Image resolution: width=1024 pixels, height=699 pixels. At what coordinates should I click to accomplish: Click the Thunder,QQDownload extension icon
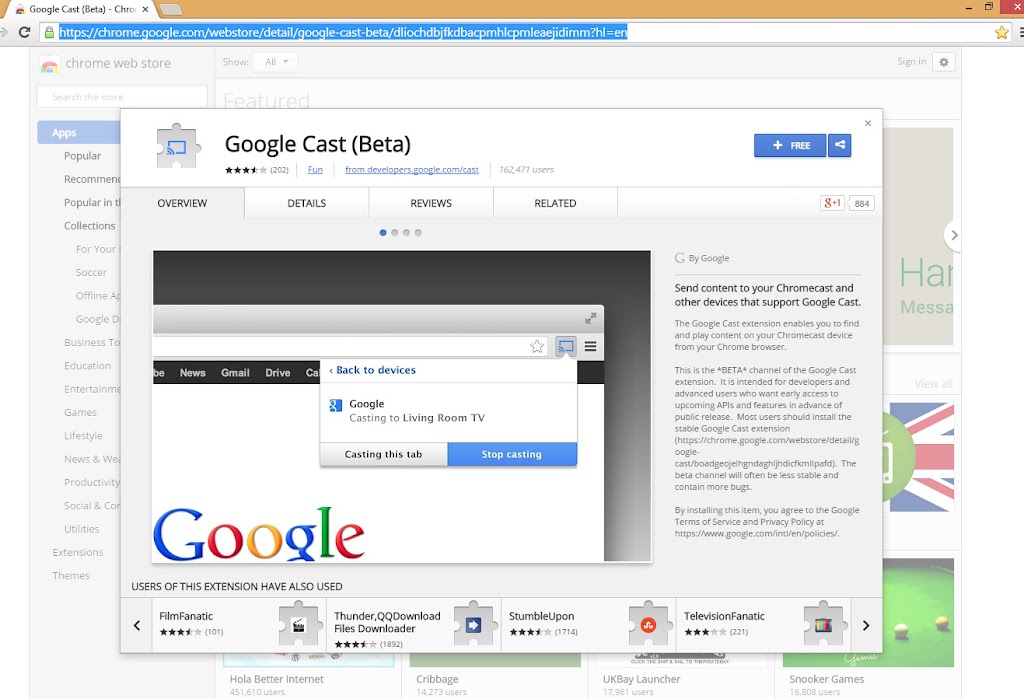click(x=473, y=625)
